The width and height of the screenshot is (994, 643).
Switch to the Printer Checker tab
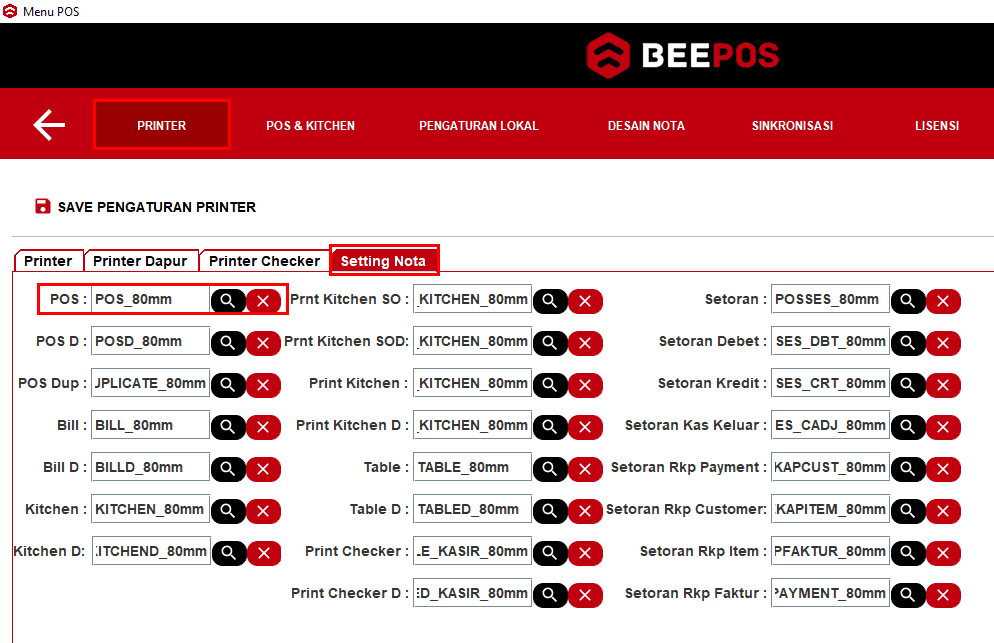click(264, 261)
